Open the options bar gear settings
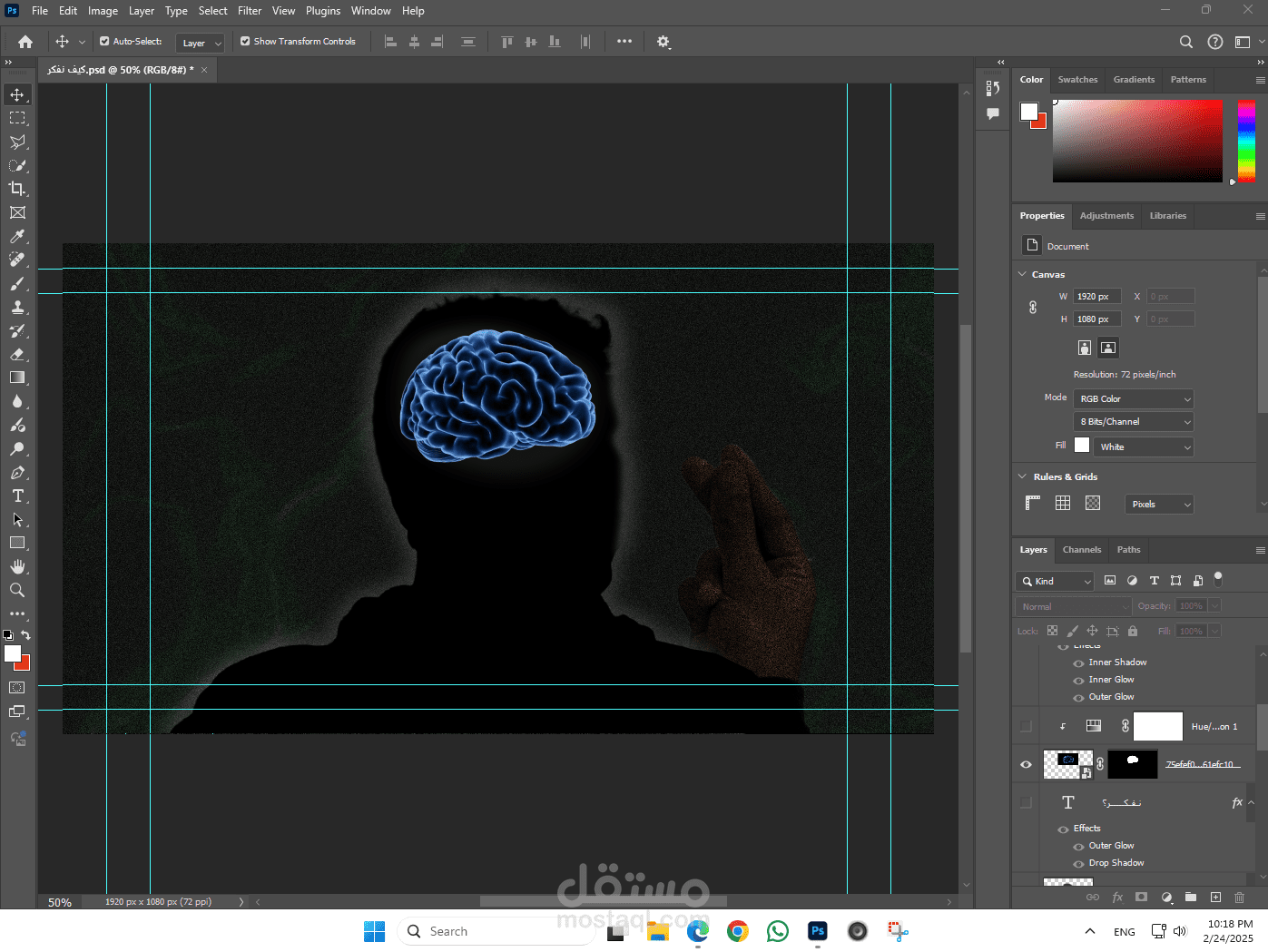The width and height of the screenshot is (1268, 952). tap(663, 42)
